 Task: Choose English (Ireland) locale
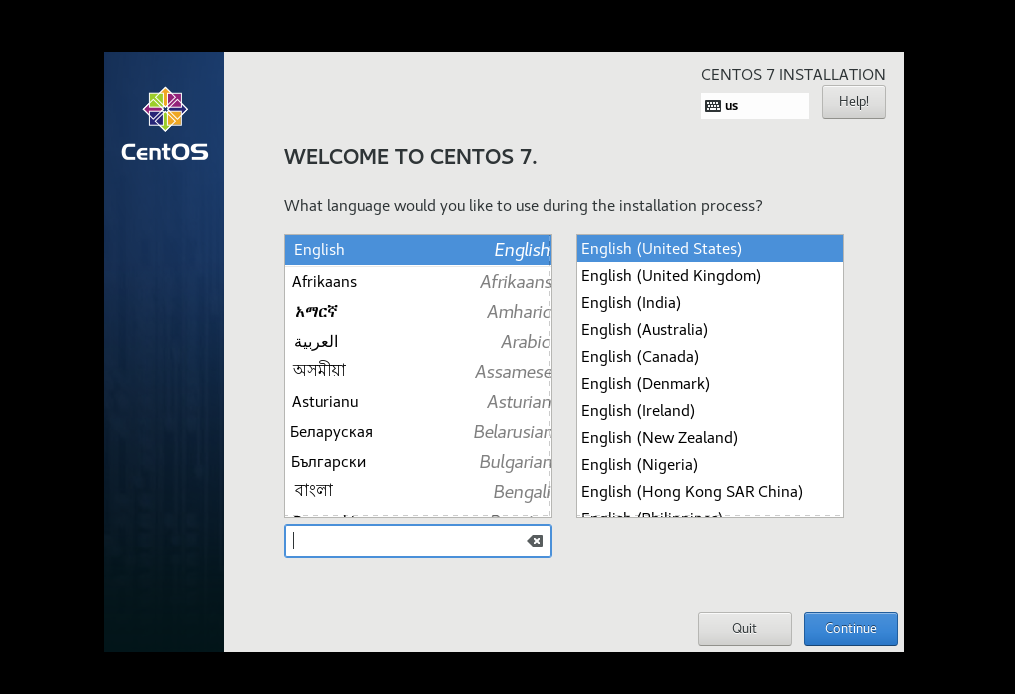pos(710,411)
